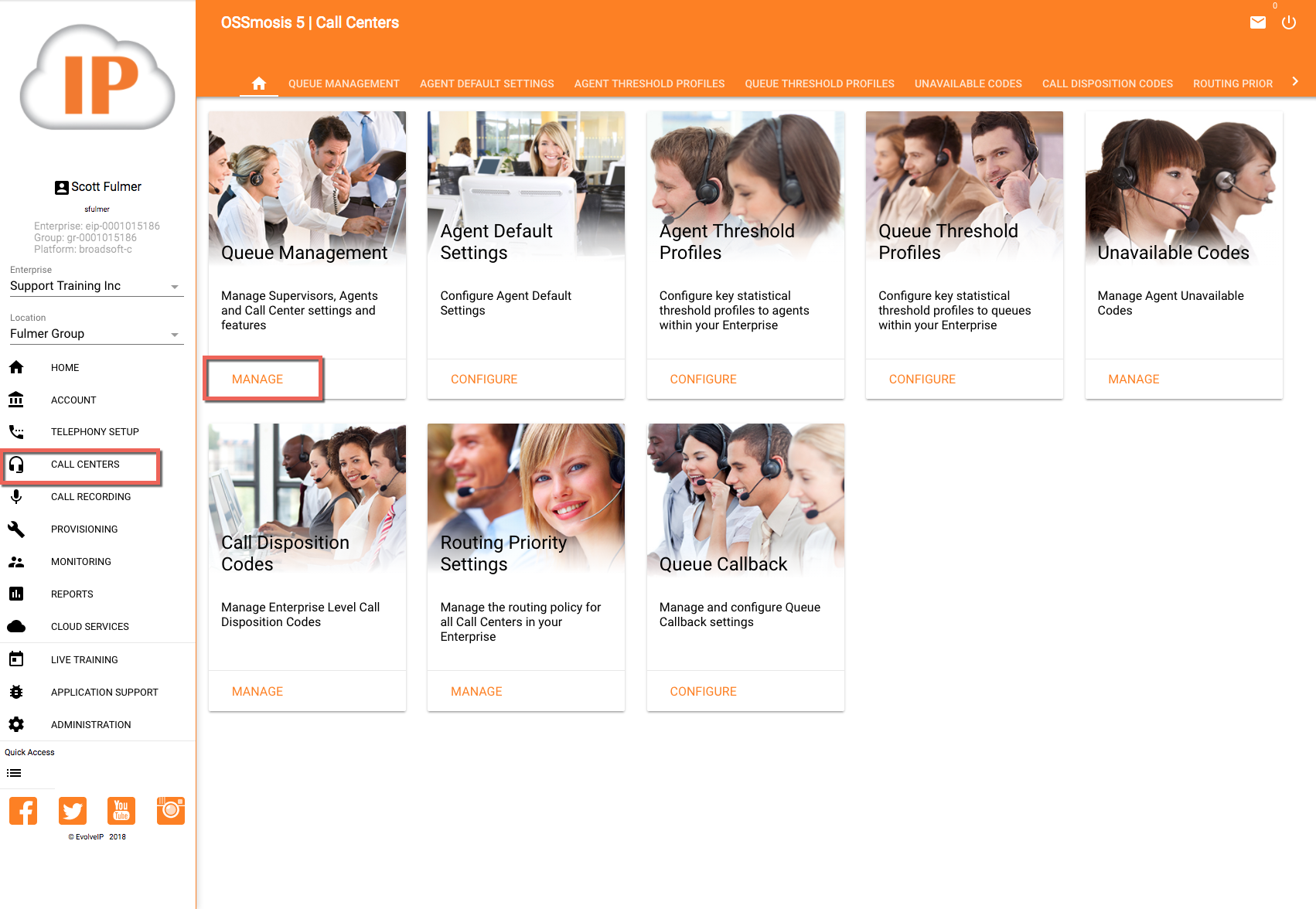Expand the Enterprise dropdown
This screenshot has width=1316, height=909.
pyautogui.click(x=96, y=286)
